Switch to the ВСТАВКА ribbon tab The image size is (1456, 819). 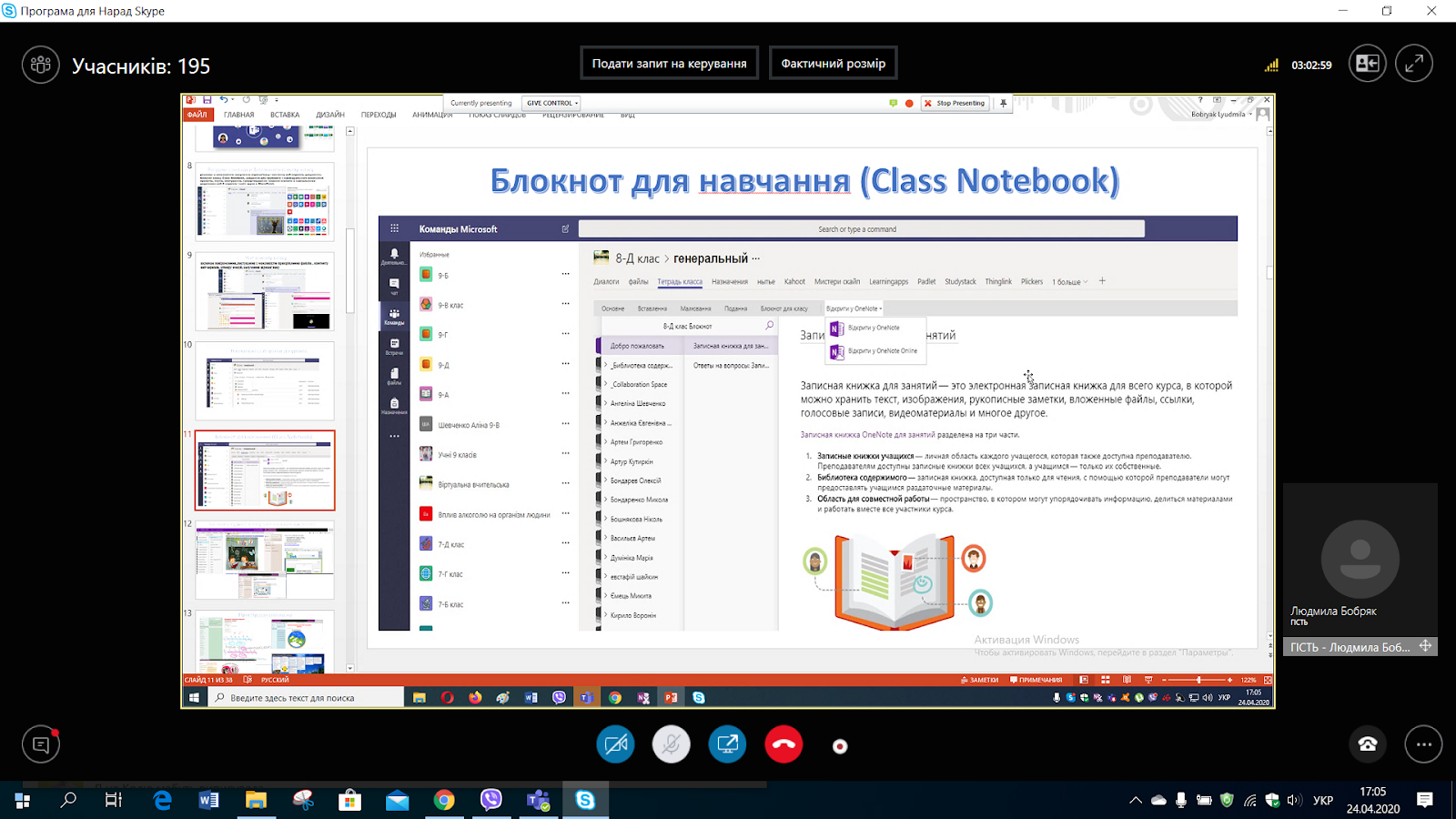pyautogui.click(x=285, y=115)
